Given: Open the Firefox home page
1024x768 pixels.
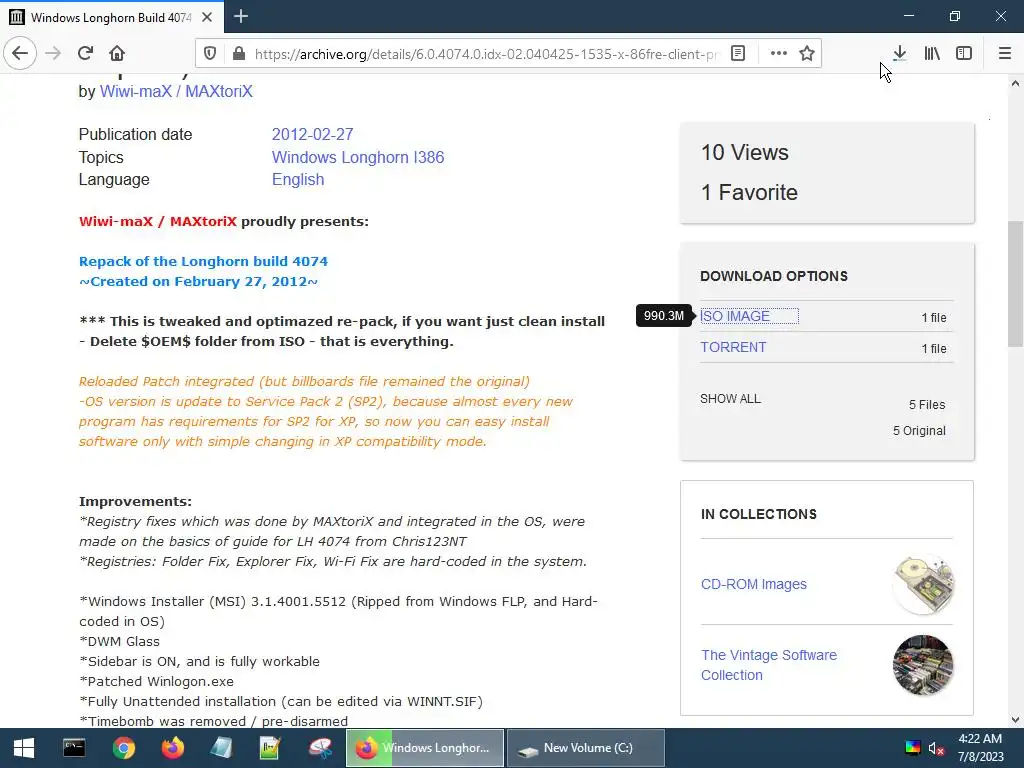Looking at the screenshot, I should point(117,53).
